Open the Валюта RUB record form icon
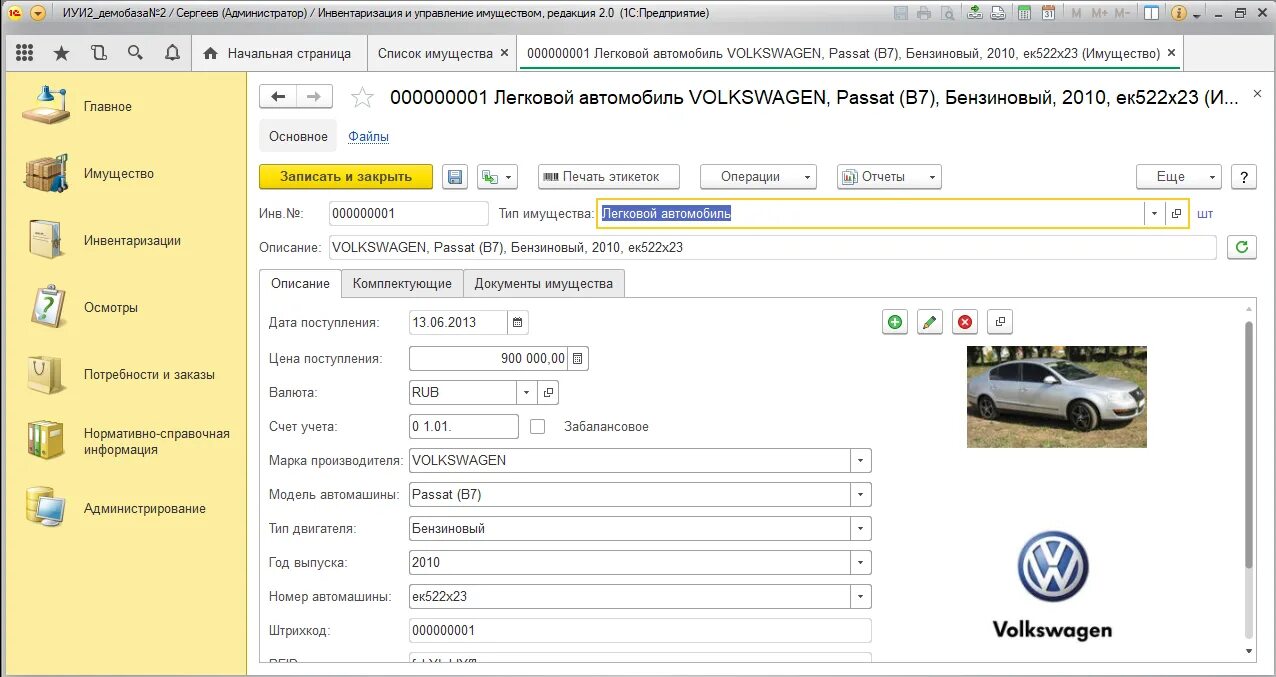The image size is (1276, 677). [x=548, y=393]
